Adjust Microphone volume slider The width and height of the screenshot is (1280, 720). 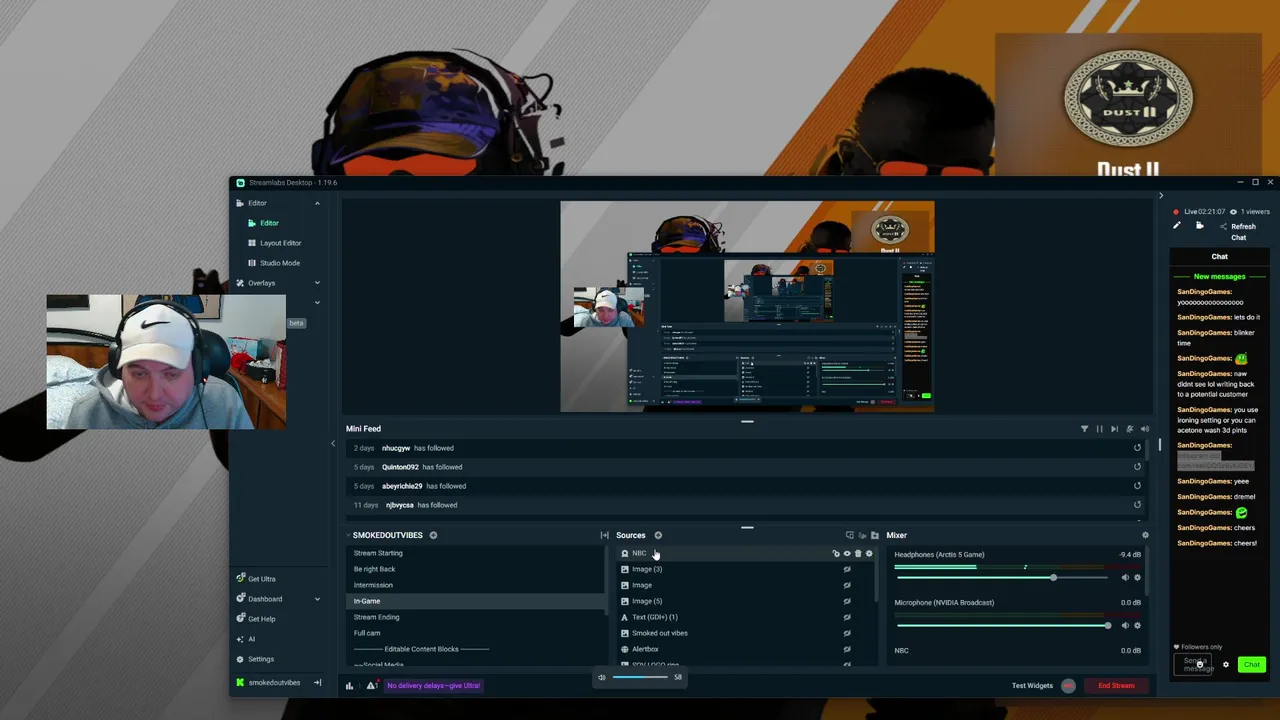[x=1003, y=625]
